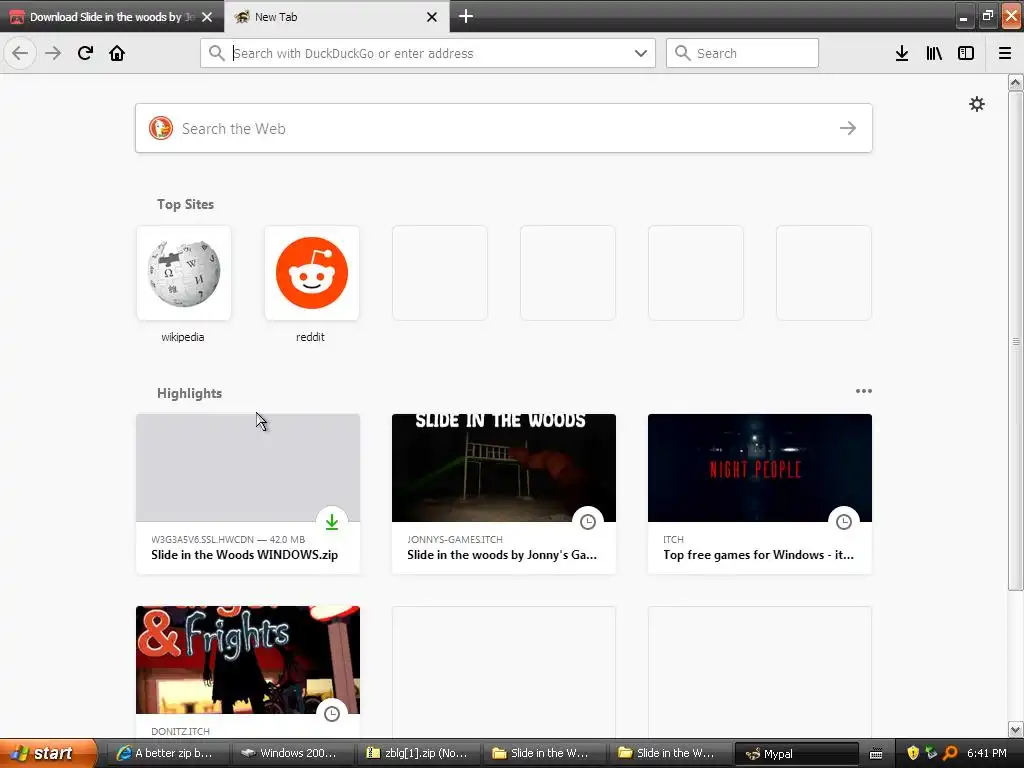Open the Highlights section options menu

point(863,391)
